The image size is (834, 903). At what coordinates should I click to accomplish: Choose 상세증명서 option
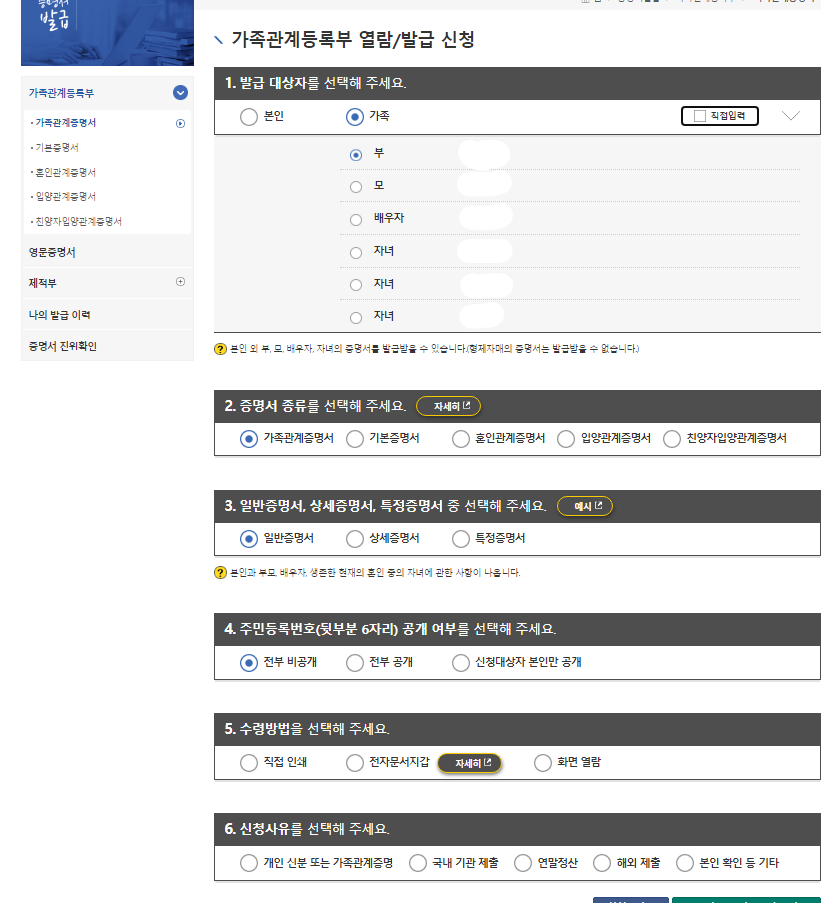pyautogui.click(x=355, y=539)
